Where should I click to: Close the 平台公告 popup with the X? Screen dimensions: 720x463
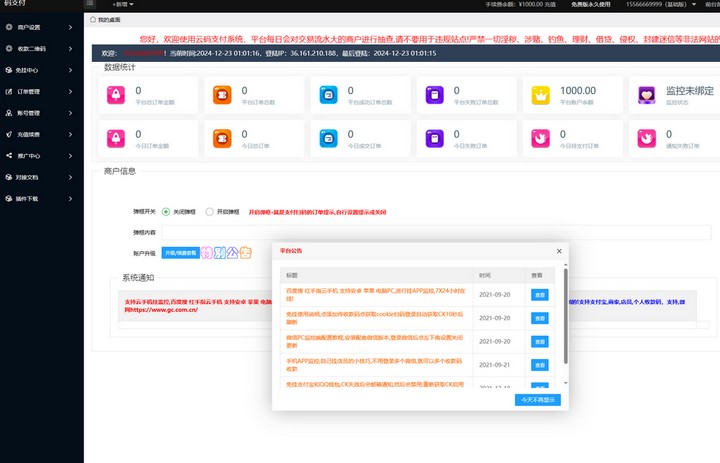tap(559, 251)
